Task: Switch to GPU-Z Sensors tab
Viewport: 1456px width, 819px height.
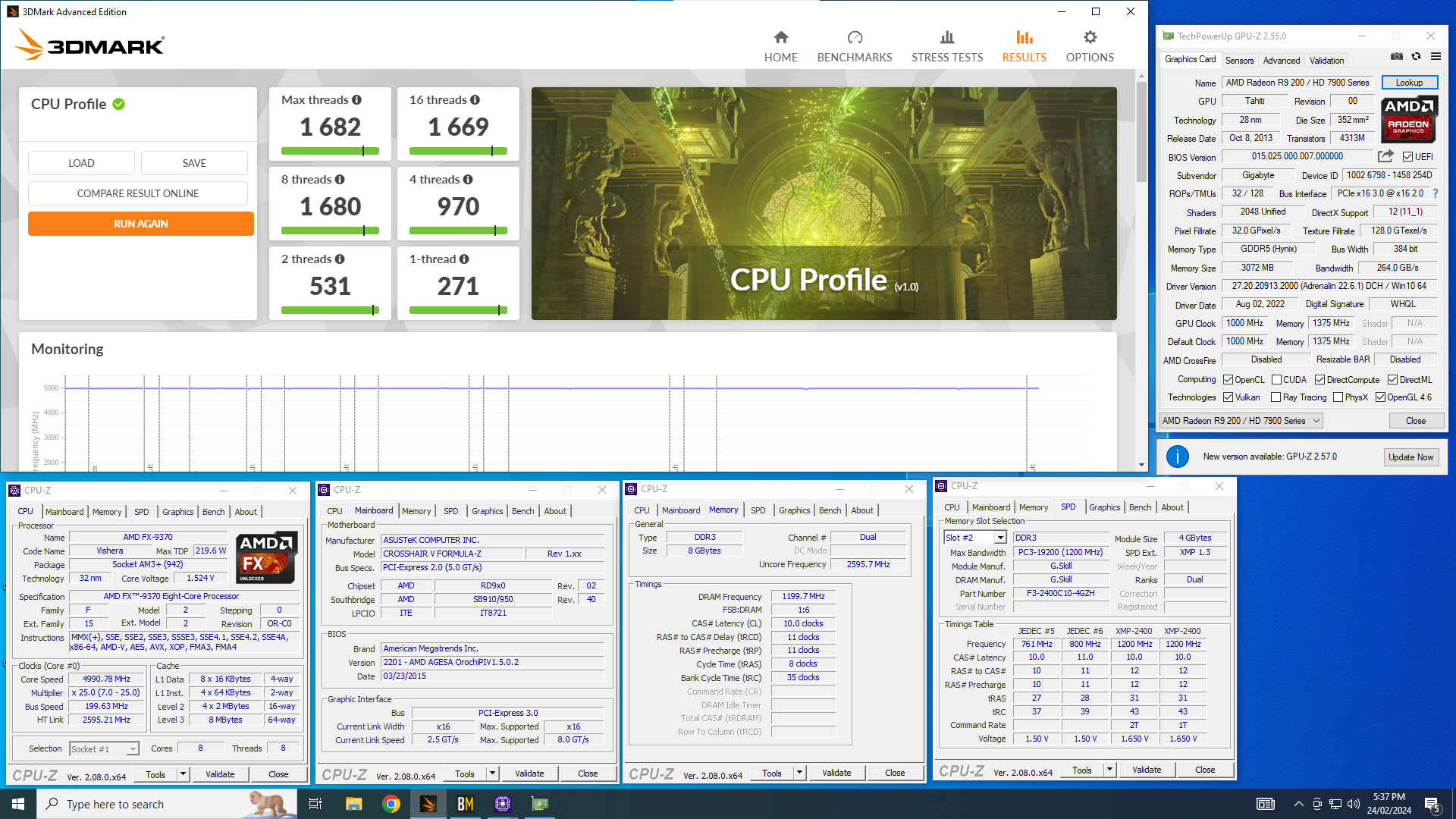Action: pos(1239,60)
